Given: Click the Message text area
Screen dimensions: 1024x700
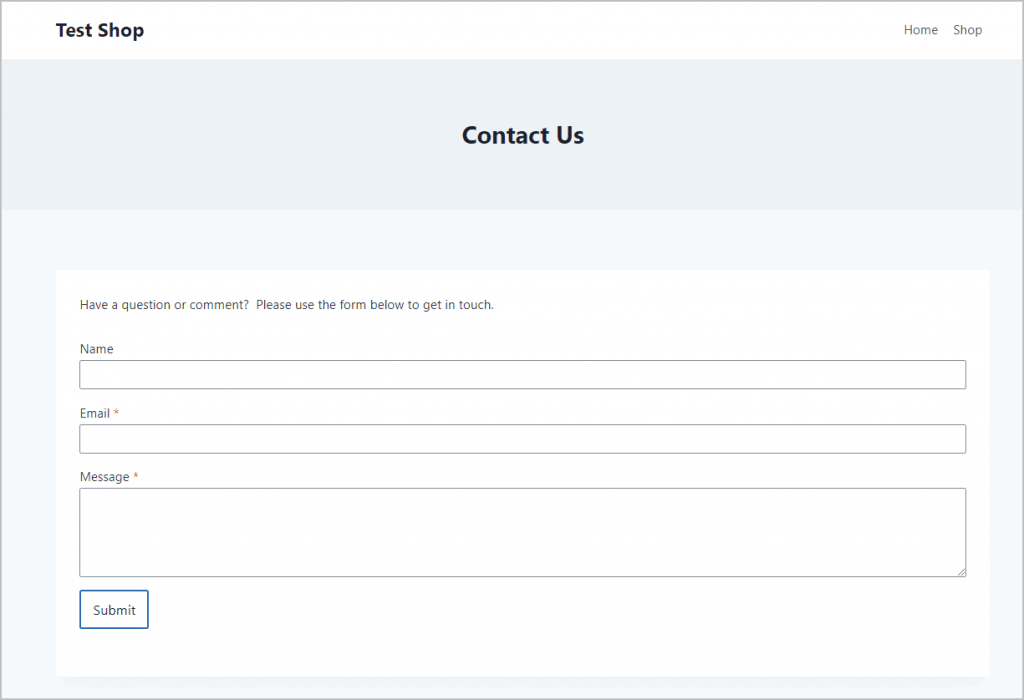Looking at the screenshot, I should [x=522, y=530].
